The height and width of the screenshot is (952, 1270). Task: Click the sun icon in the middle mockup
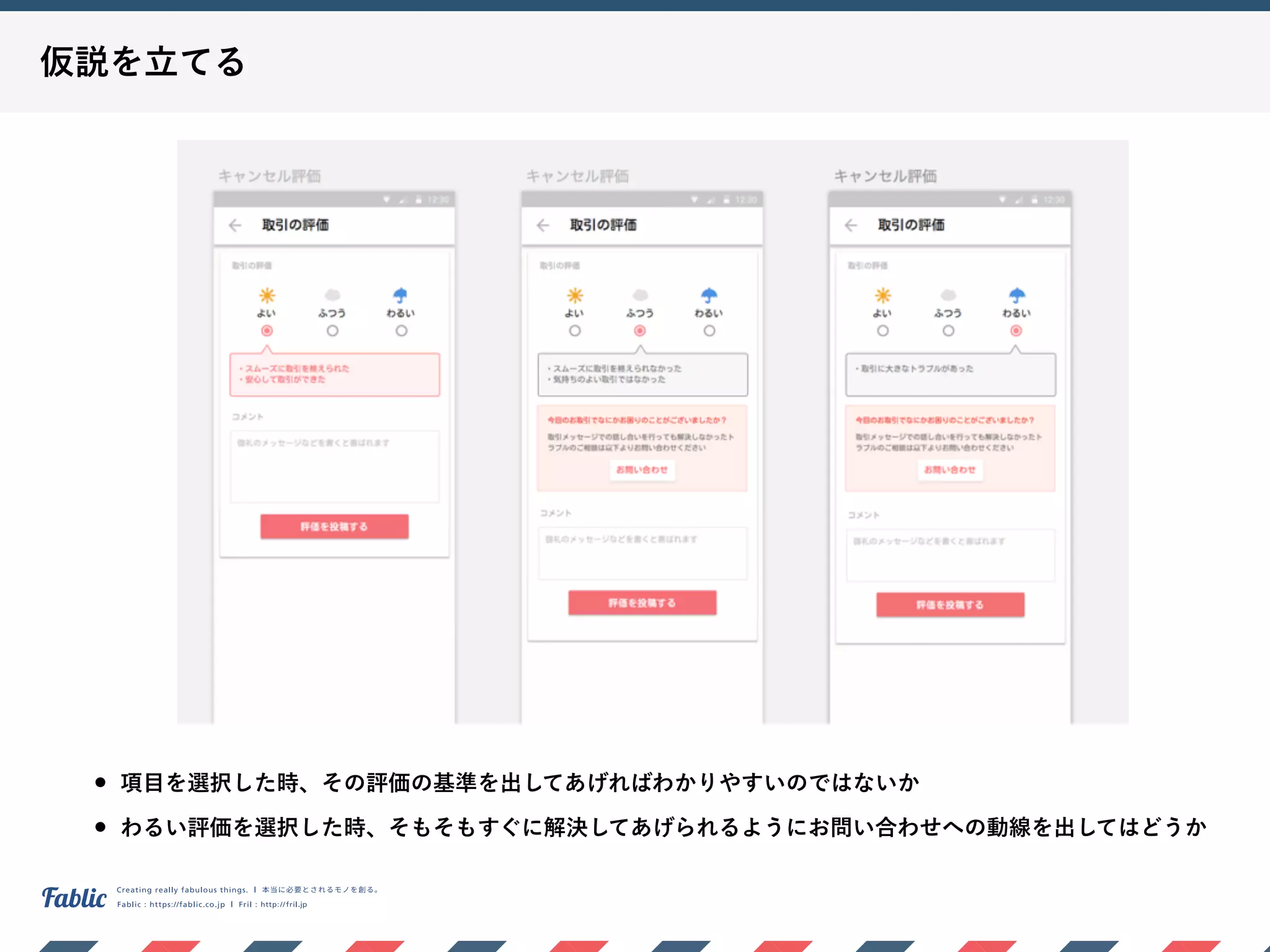pyautogui.click(x=575, y=295)
